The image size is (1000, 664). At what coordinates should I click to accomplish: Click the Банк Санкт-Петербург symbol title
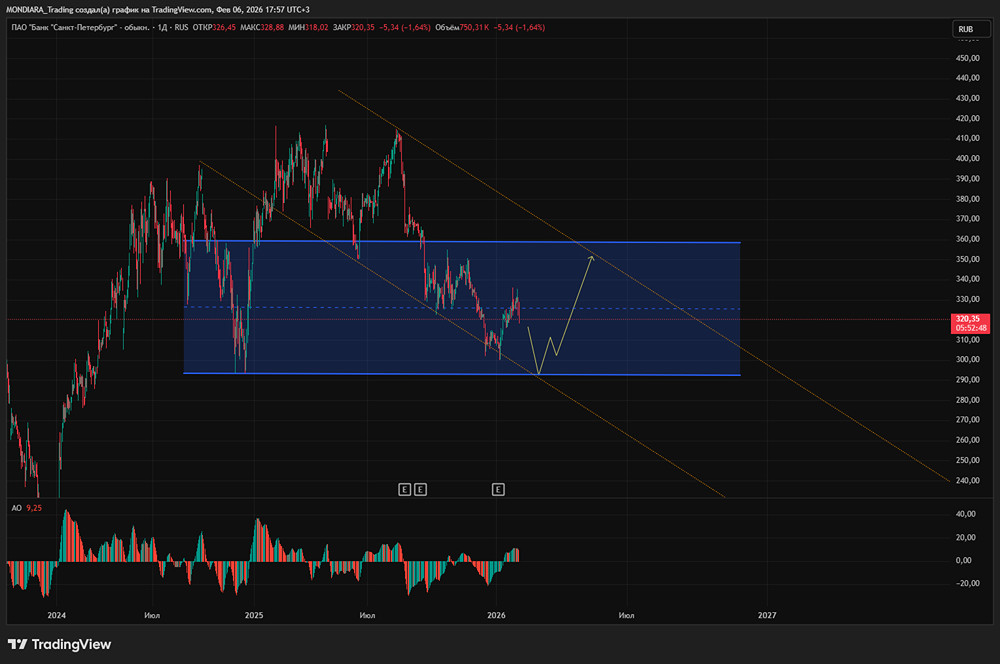[80, 27]
